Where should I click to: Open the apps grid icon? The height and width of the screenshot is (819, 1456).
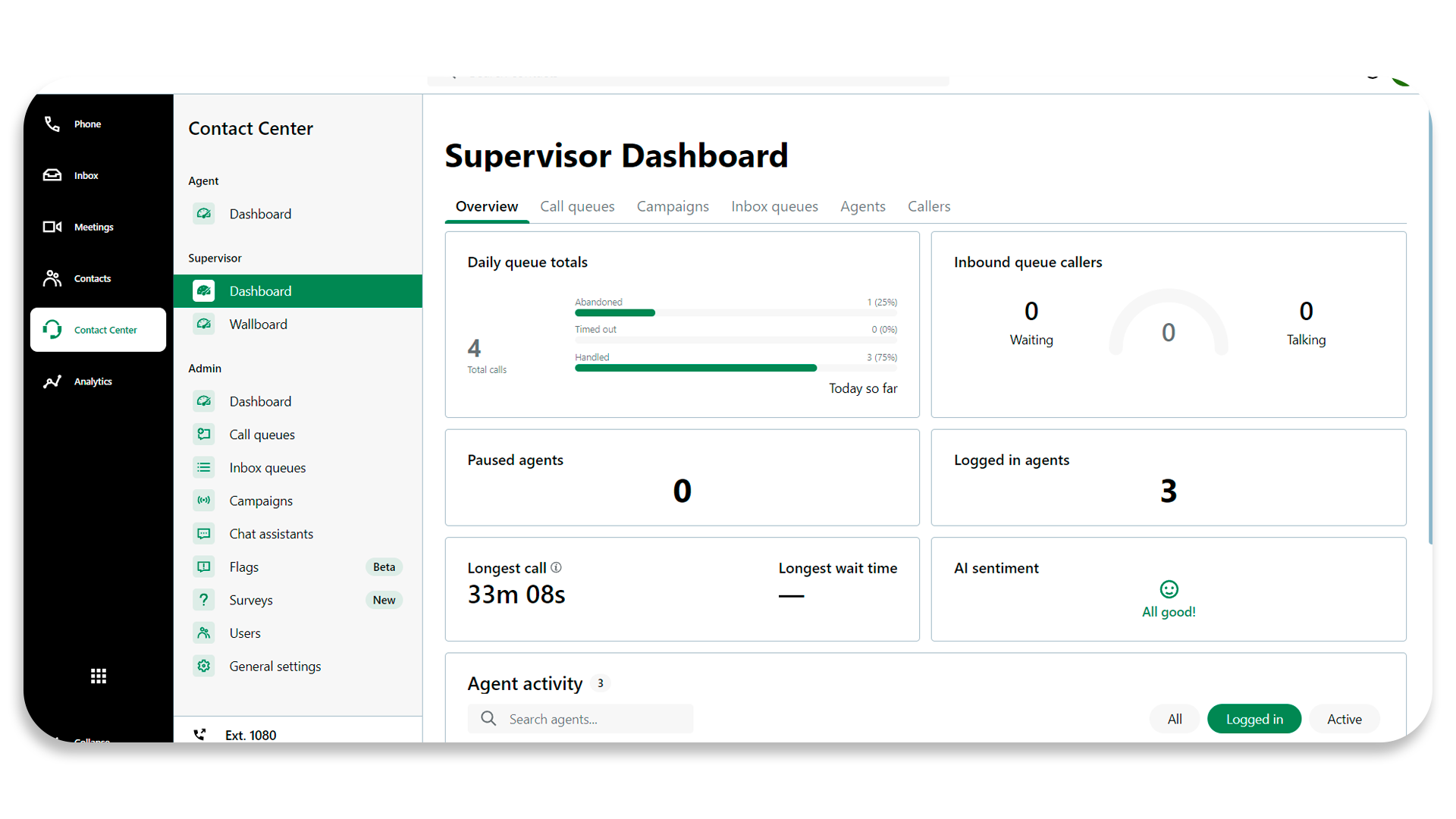[99, 676]
